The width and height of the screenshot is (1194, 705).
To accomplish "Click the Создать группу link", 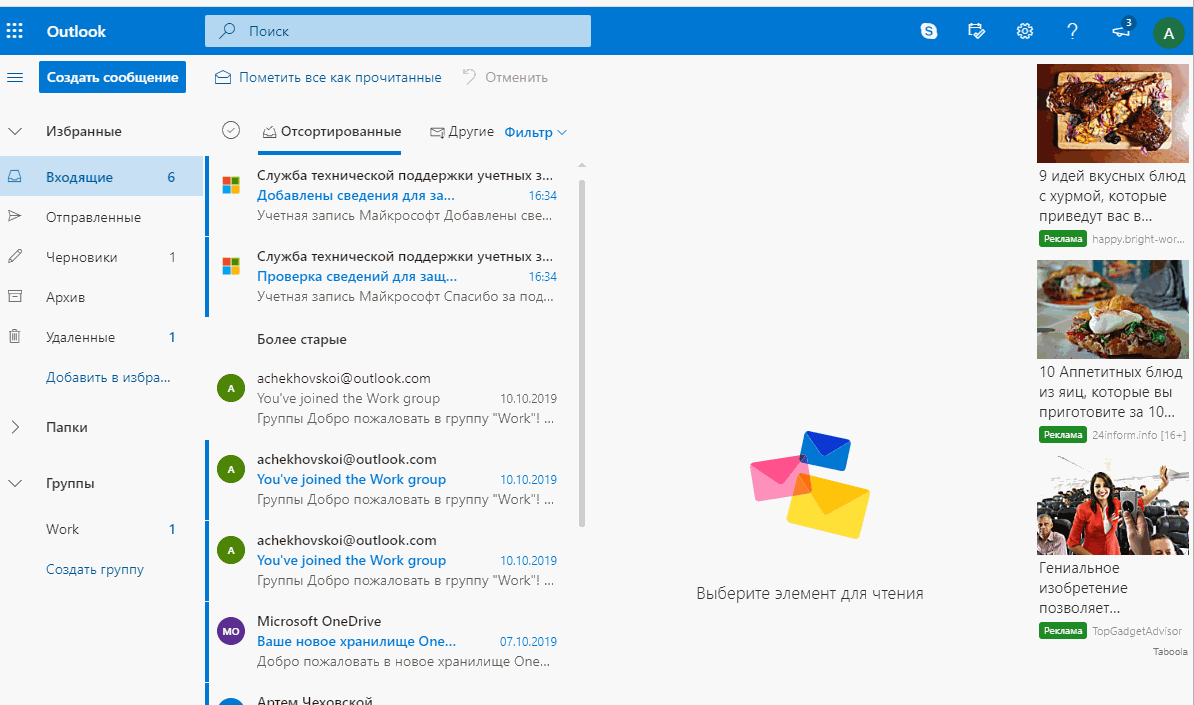I will 94,569.
